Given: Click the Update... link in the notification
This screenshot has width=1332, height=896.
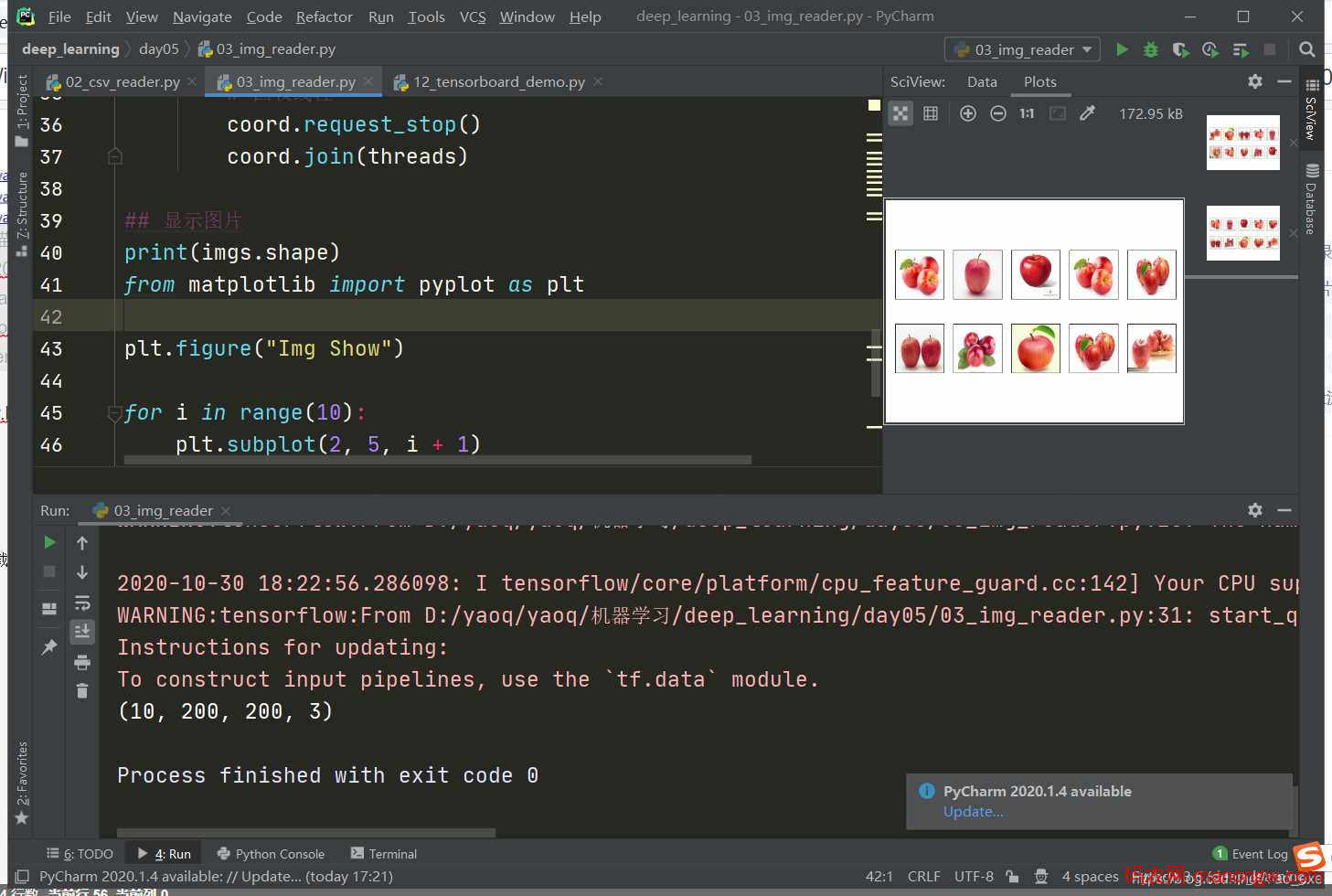Looking at the screenshot, I should 973,811.
